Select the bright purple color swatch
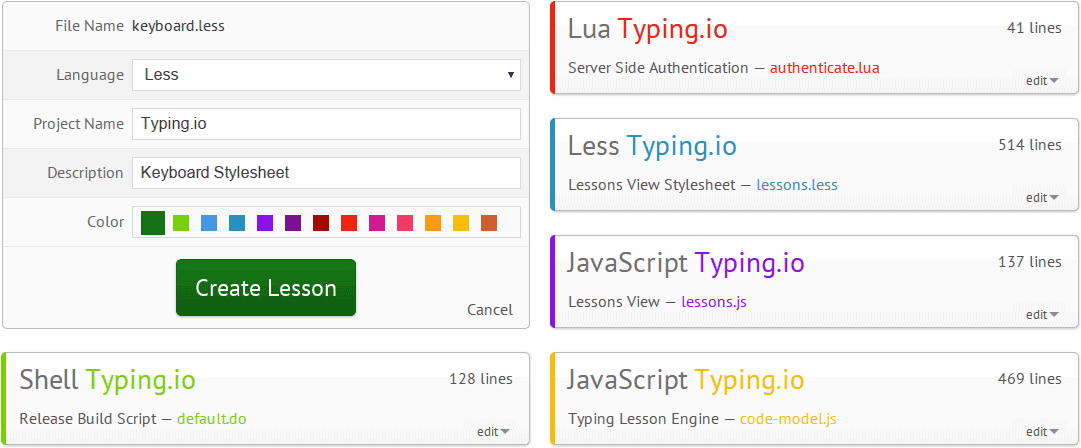Image resolution: width=1081 pixels, height=448 pixels. click(x=265, y=223)
